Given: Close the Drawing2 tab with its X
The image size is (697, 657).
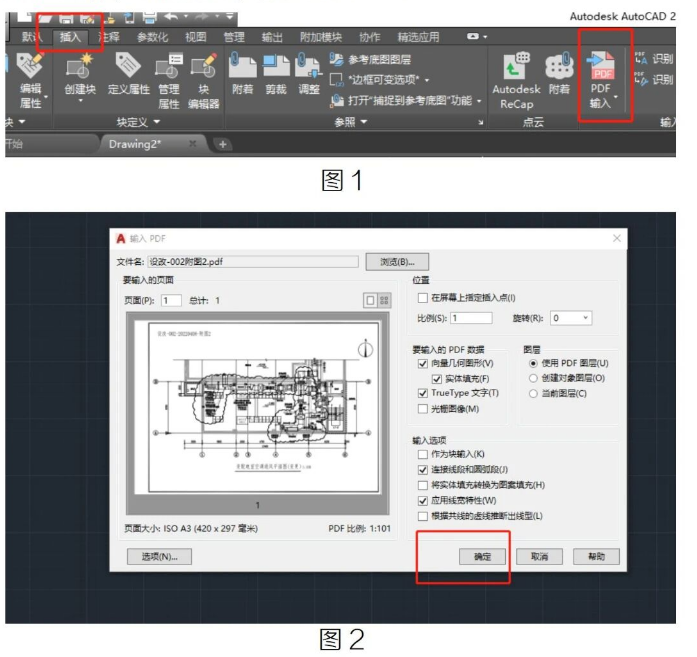Looking at the screenshot, I should coord(192,144).
